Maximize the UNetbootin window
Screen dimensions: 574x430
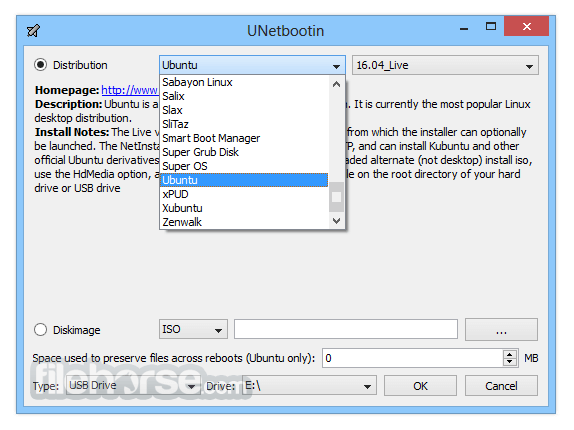click(x=491, y=26)
